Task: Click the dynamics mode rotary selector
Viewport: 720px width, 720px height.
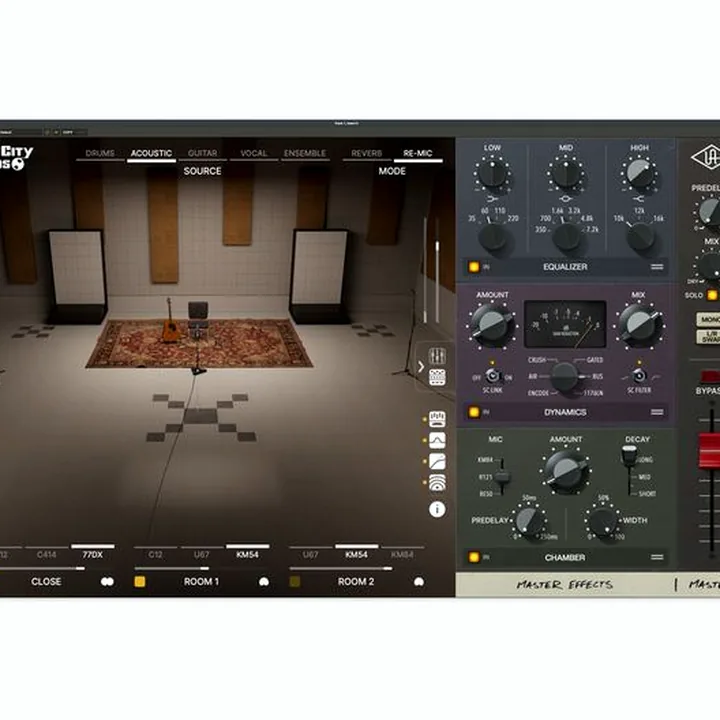Action: [564, 376]
